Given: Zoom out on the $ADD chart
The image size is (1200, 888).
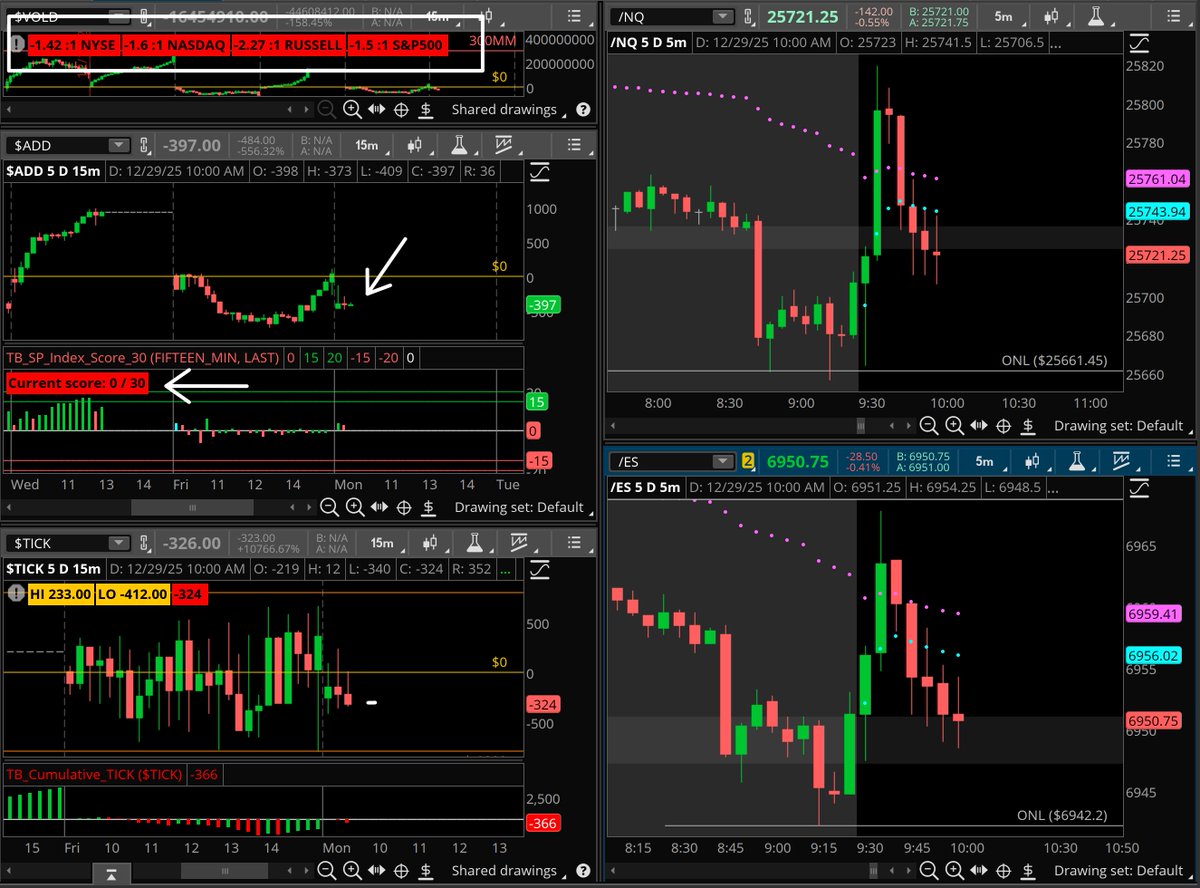Looking at the screenshot, I should pos(329,507).
